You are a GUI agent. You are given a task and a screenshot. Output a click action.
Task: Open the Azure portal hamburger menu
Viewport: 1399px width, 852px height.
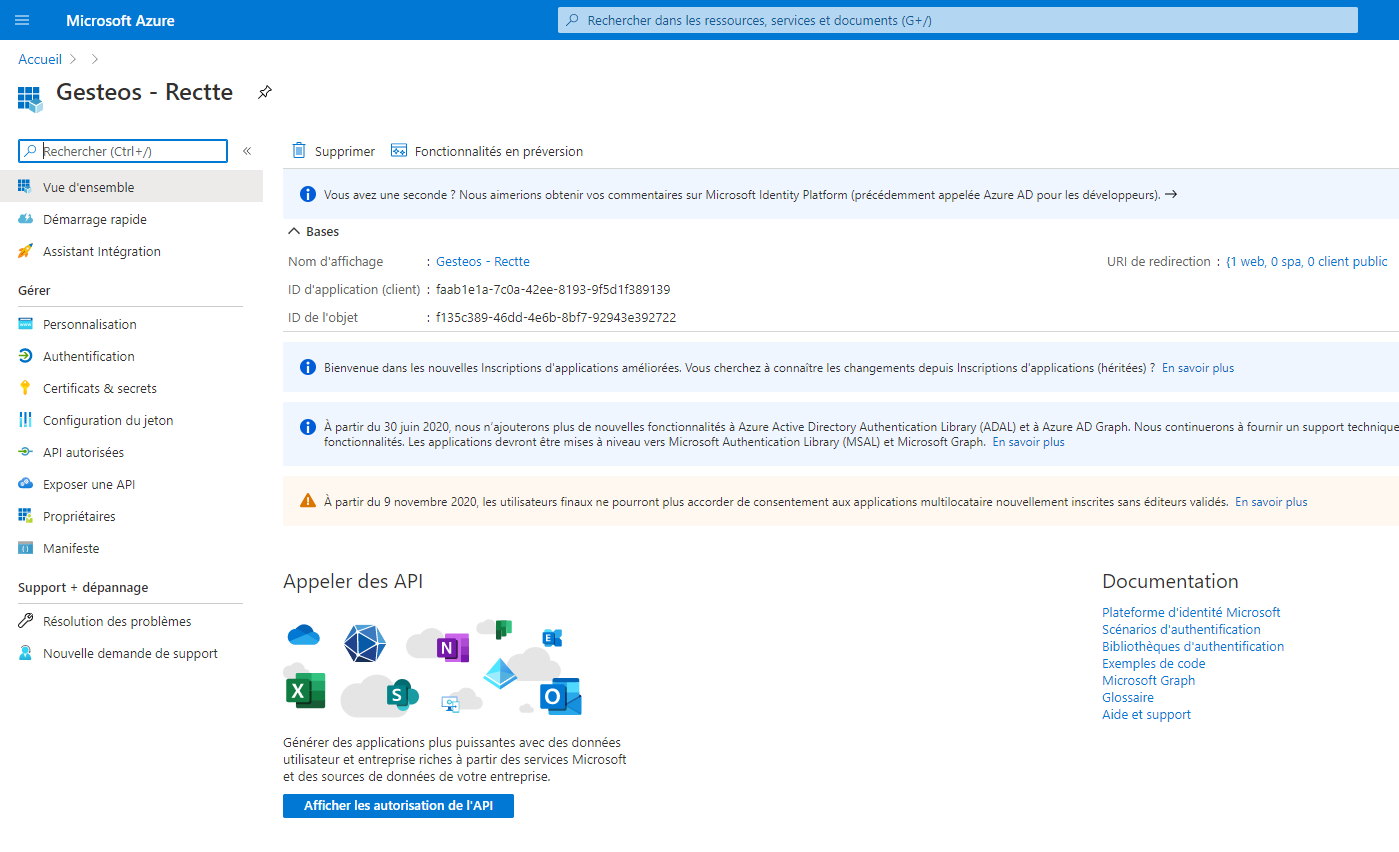[x=22, y=20]
